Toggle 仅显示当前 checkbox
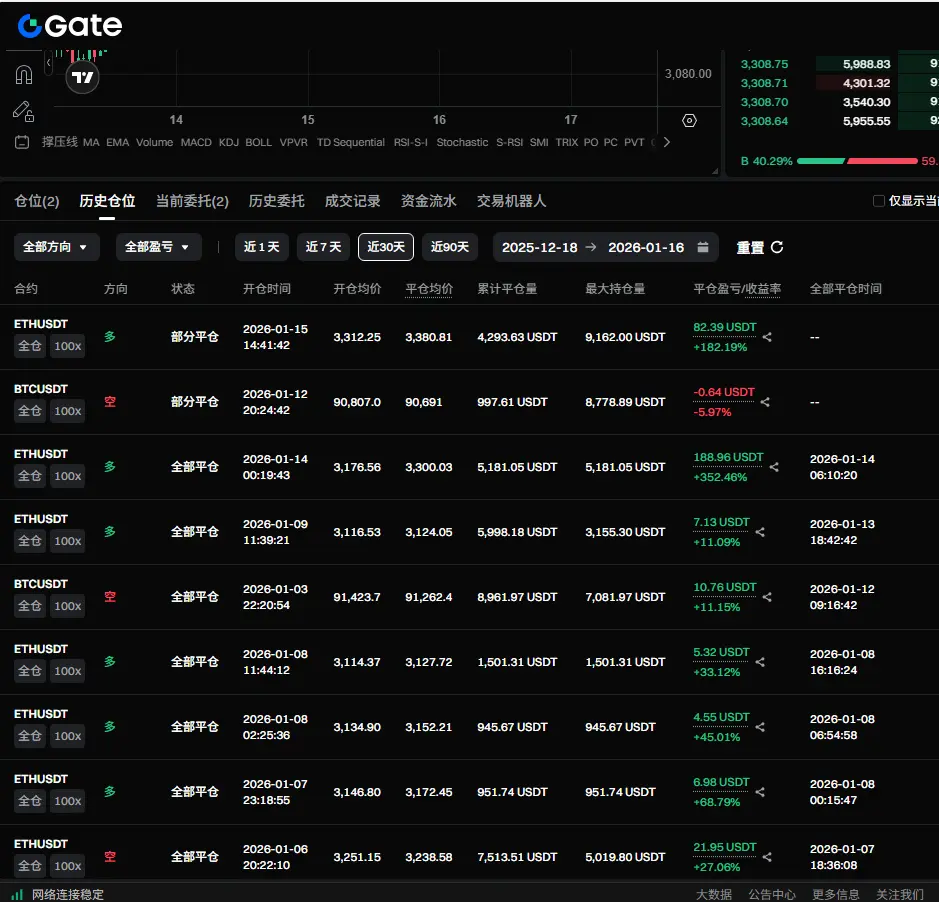The width and height of the screenshot is (939, 902). tap(879, 201)
